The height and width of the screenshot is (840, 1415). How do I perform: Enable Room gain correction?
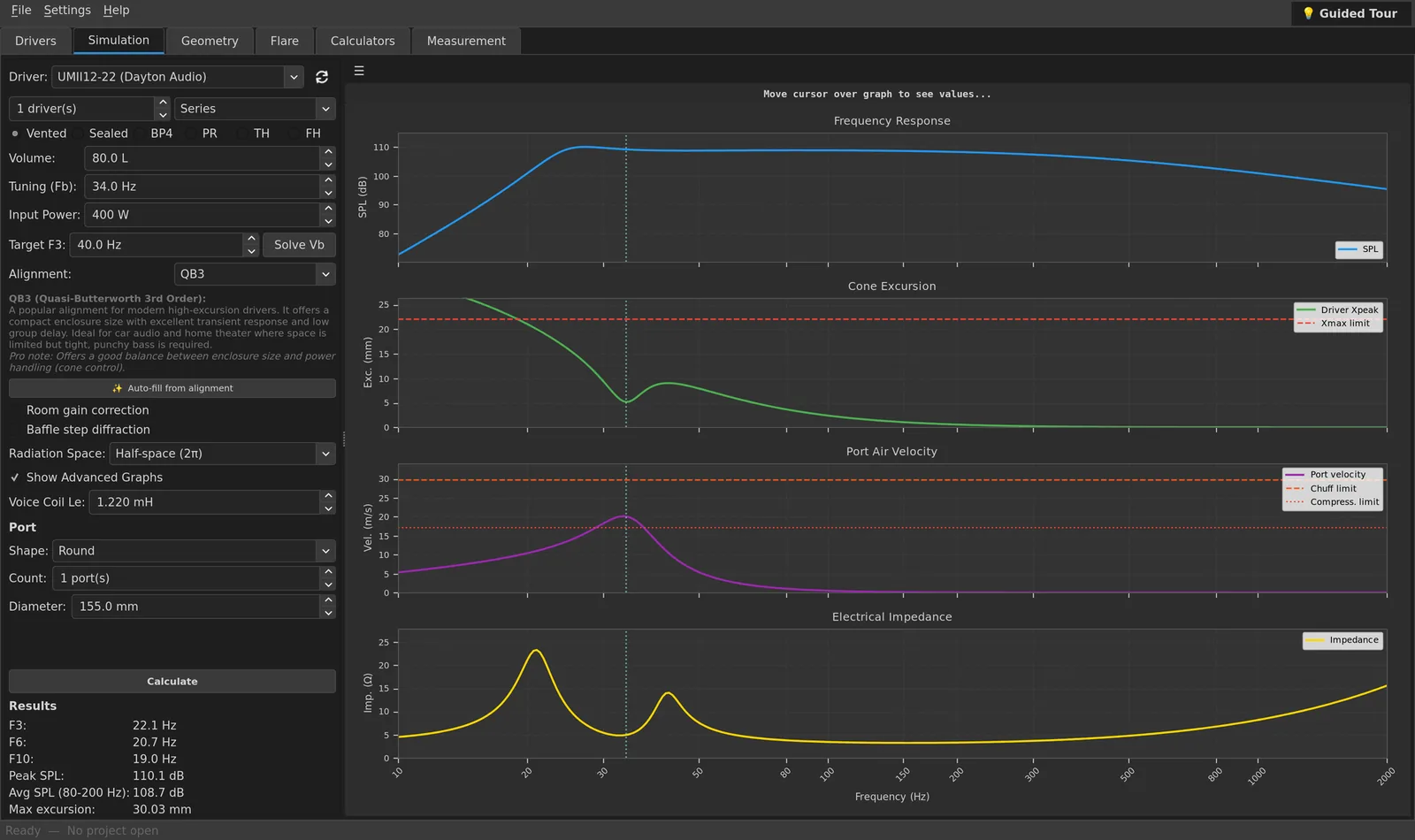[80, 410]
